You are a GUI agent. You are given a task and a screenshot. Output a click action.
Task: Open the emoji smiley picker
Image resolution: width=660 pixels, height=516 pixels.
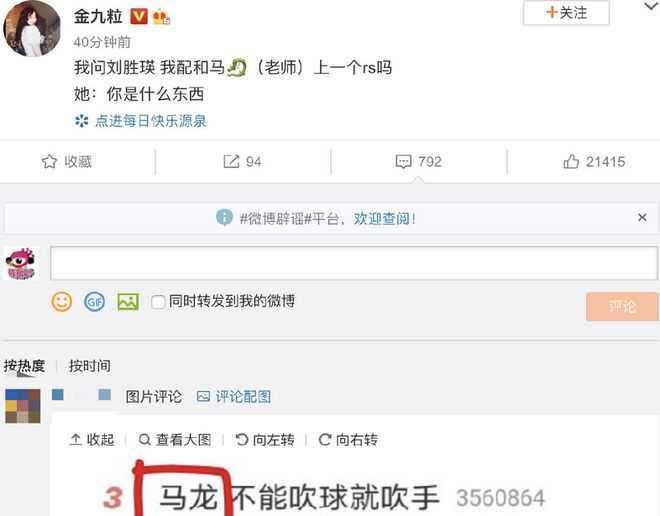click(62, 302)
